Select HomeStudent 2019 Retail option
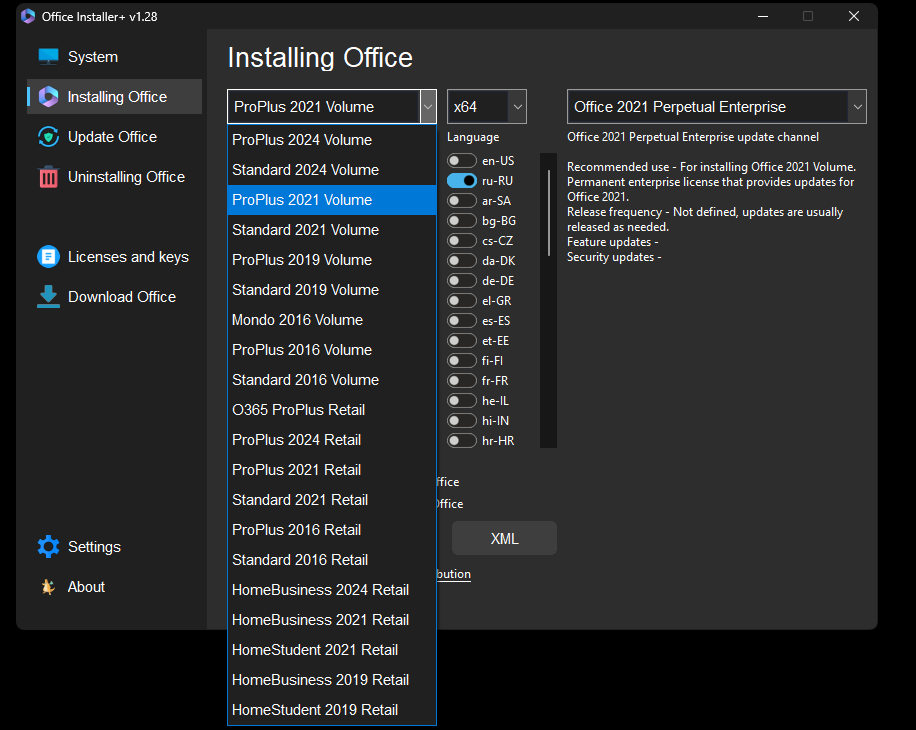The image size is (916, 730). coord(332,710)
